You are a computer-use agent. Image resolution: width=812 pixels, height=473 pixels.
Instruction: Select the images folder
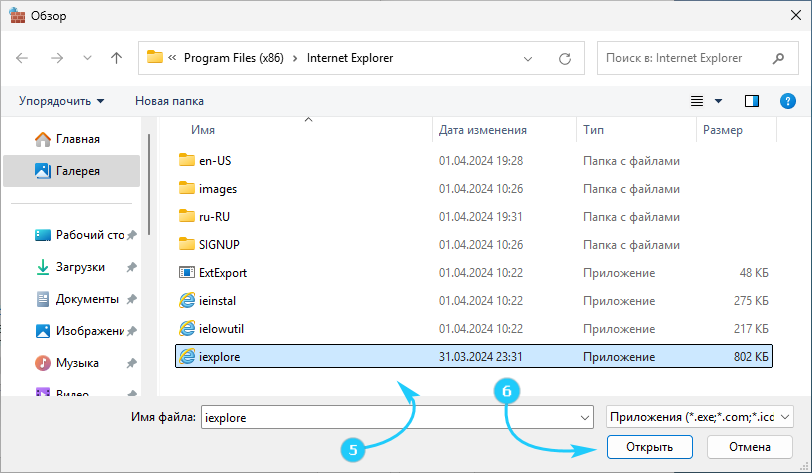pyautogui.click(x=474, y=189)
